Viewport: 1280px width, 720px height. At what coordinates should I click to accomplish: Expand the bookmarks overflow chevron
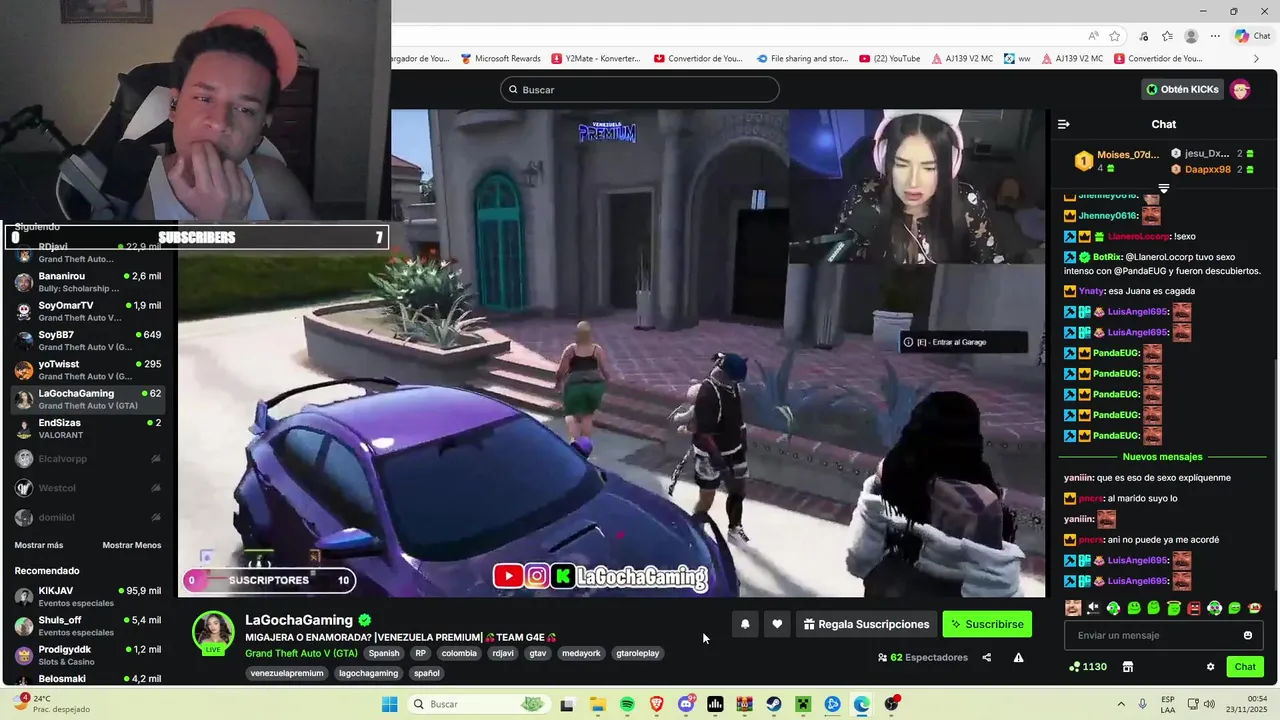tap(1256, 59)
